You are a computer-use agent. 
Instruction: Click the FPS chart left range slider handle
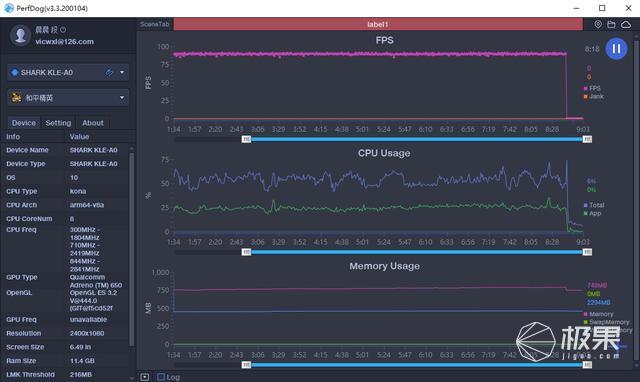pyautogui.click(x=246, y=139)
